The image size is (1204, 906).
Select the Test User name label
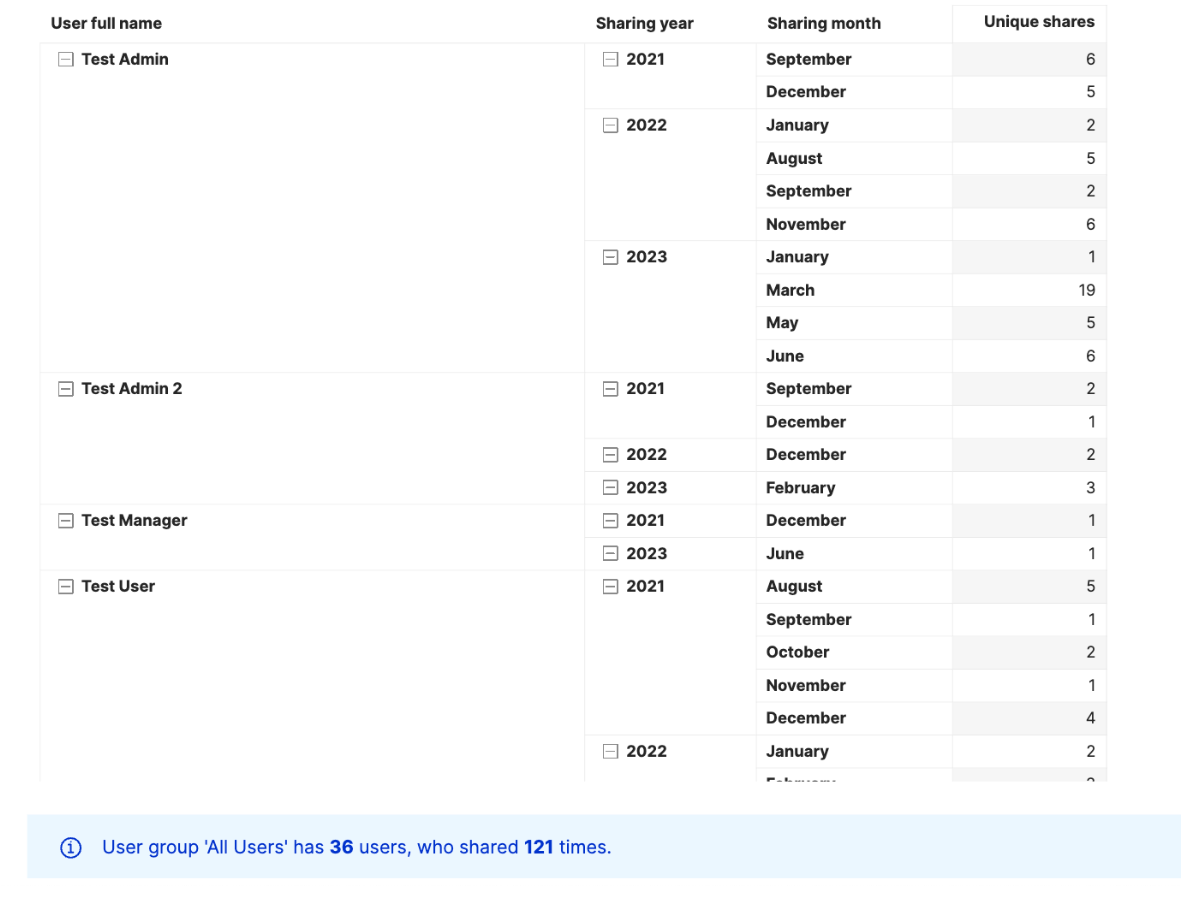click(118, 586)
